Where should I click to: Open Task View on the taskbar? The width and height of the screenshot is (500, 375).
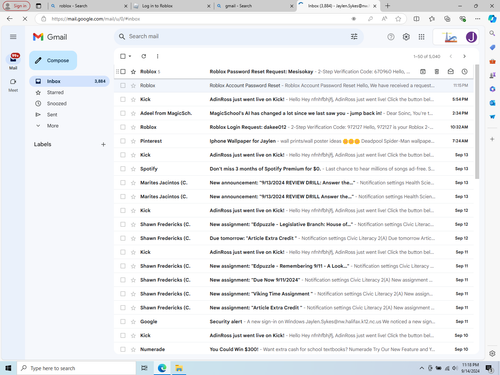tap(144, 368)
